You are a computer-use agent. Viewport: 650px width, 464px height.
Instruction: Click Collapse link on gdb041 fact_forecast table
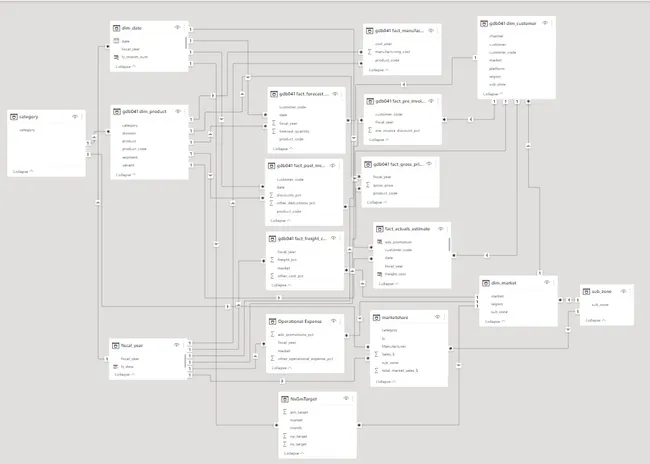[x=283, y=148]
